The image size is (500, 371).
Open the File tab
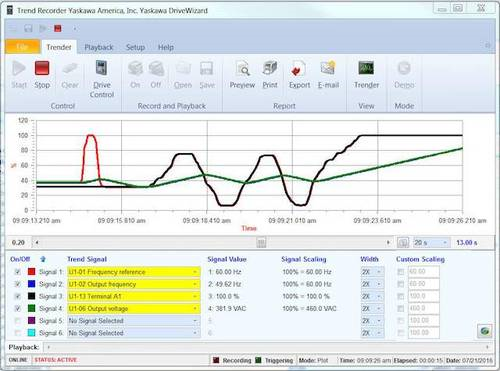click(x=22, y=47)
